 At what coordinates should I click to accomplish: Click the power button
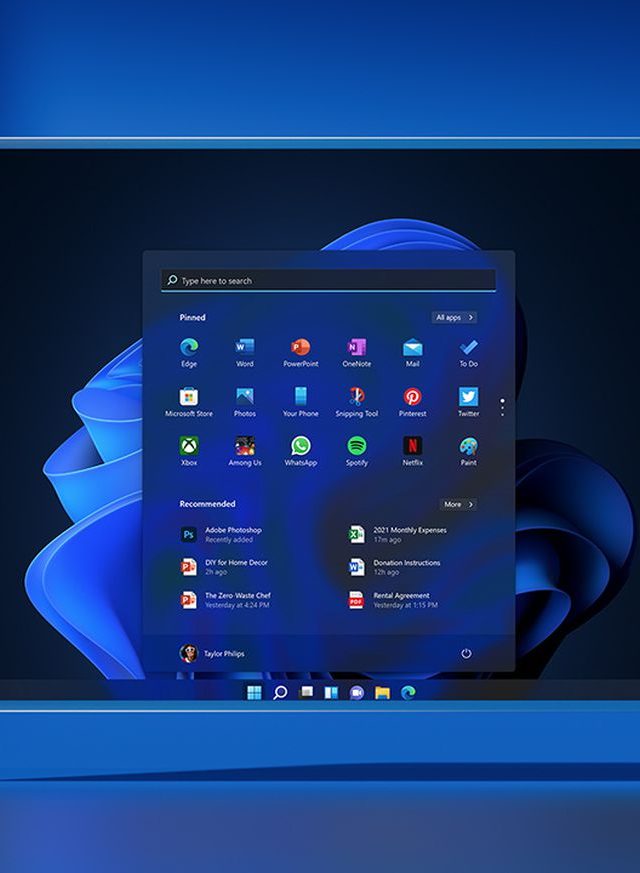[x=466, y=653]
